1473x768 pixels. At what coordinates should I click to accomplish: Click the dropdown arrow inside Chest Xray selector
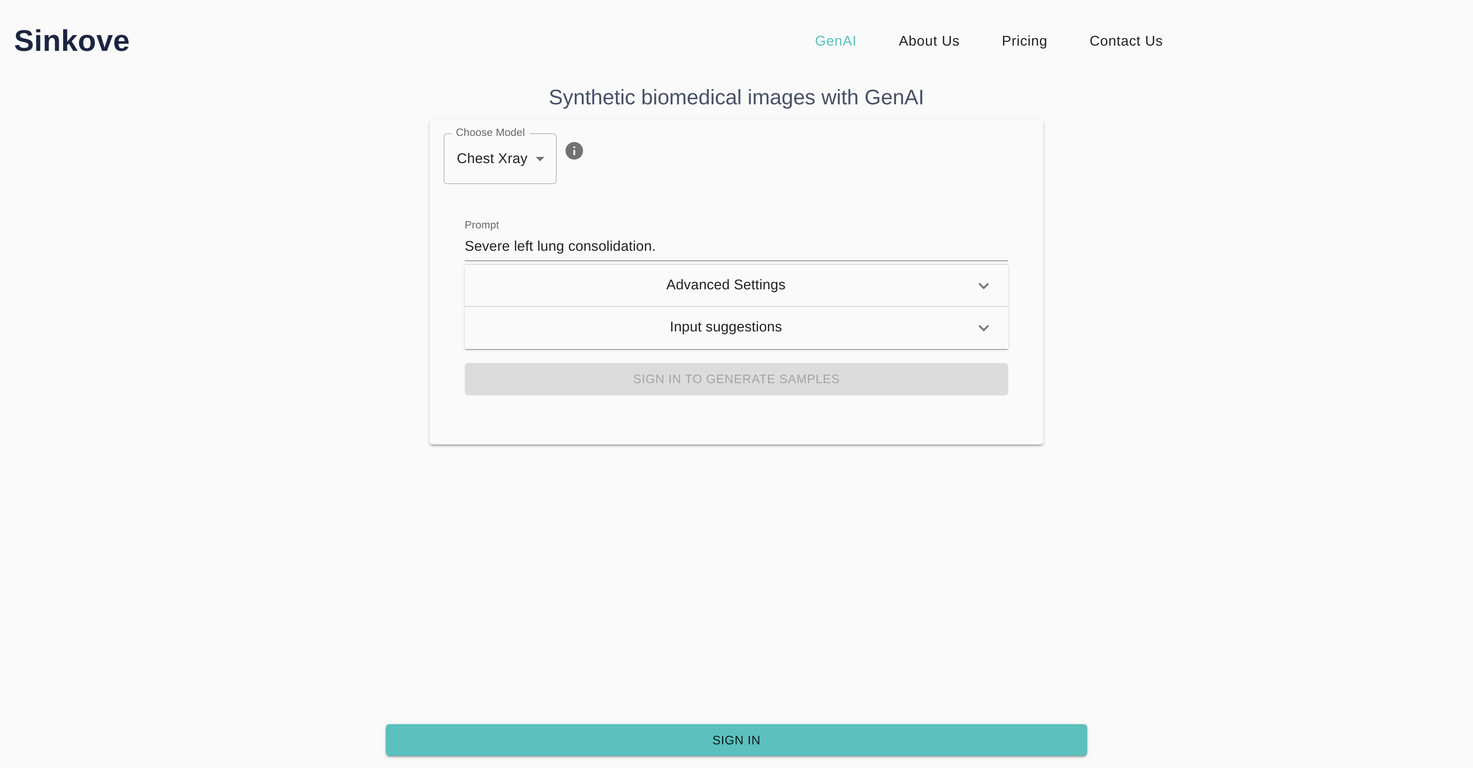[x=540, y=158]
